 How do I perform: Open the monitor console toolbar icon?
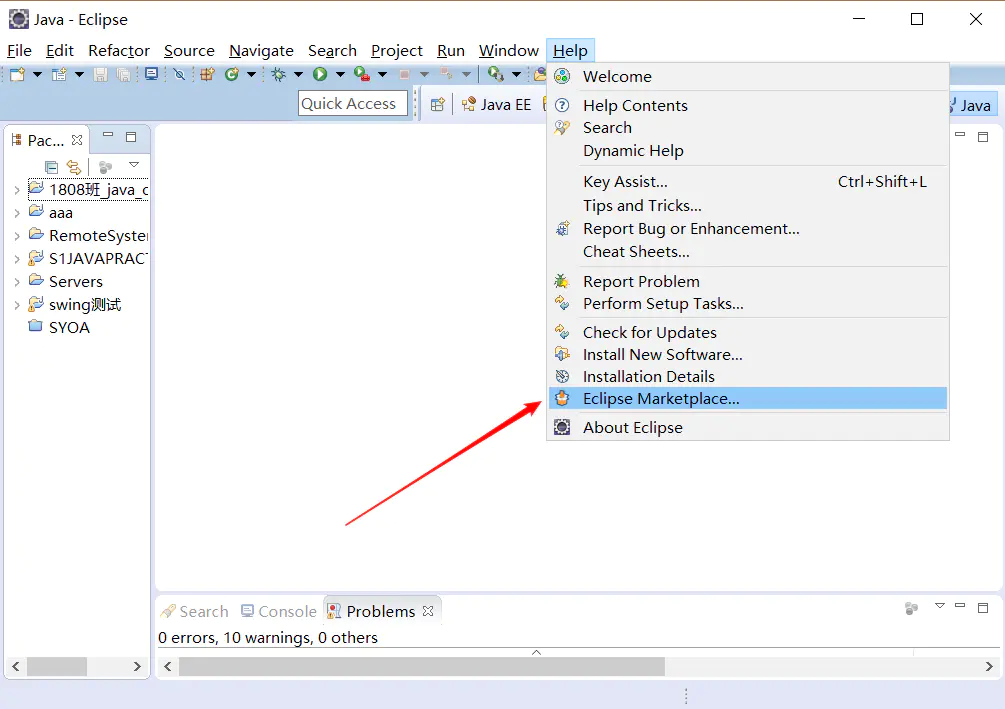tap(151, 74)
